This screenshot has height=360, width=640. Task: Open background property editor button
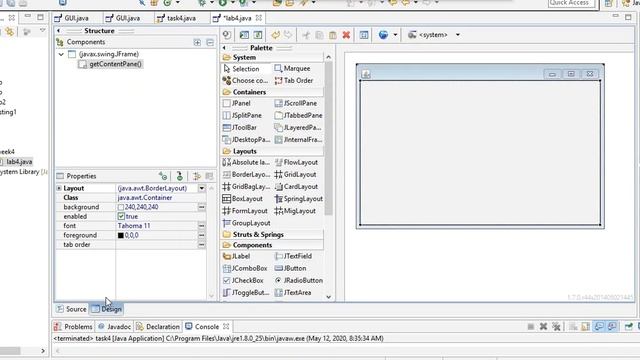(x=202, y=207)
